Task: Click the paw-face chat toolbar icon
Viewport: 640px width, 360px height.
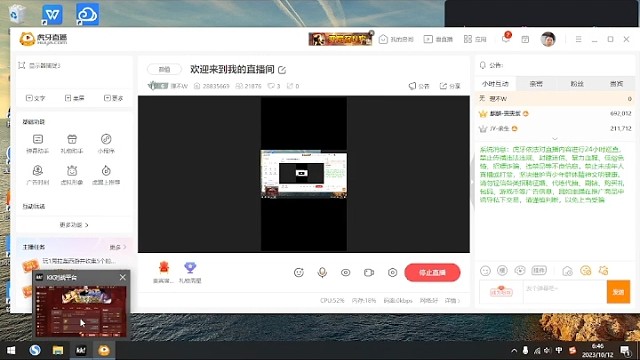Action: (x=520, y=270)
